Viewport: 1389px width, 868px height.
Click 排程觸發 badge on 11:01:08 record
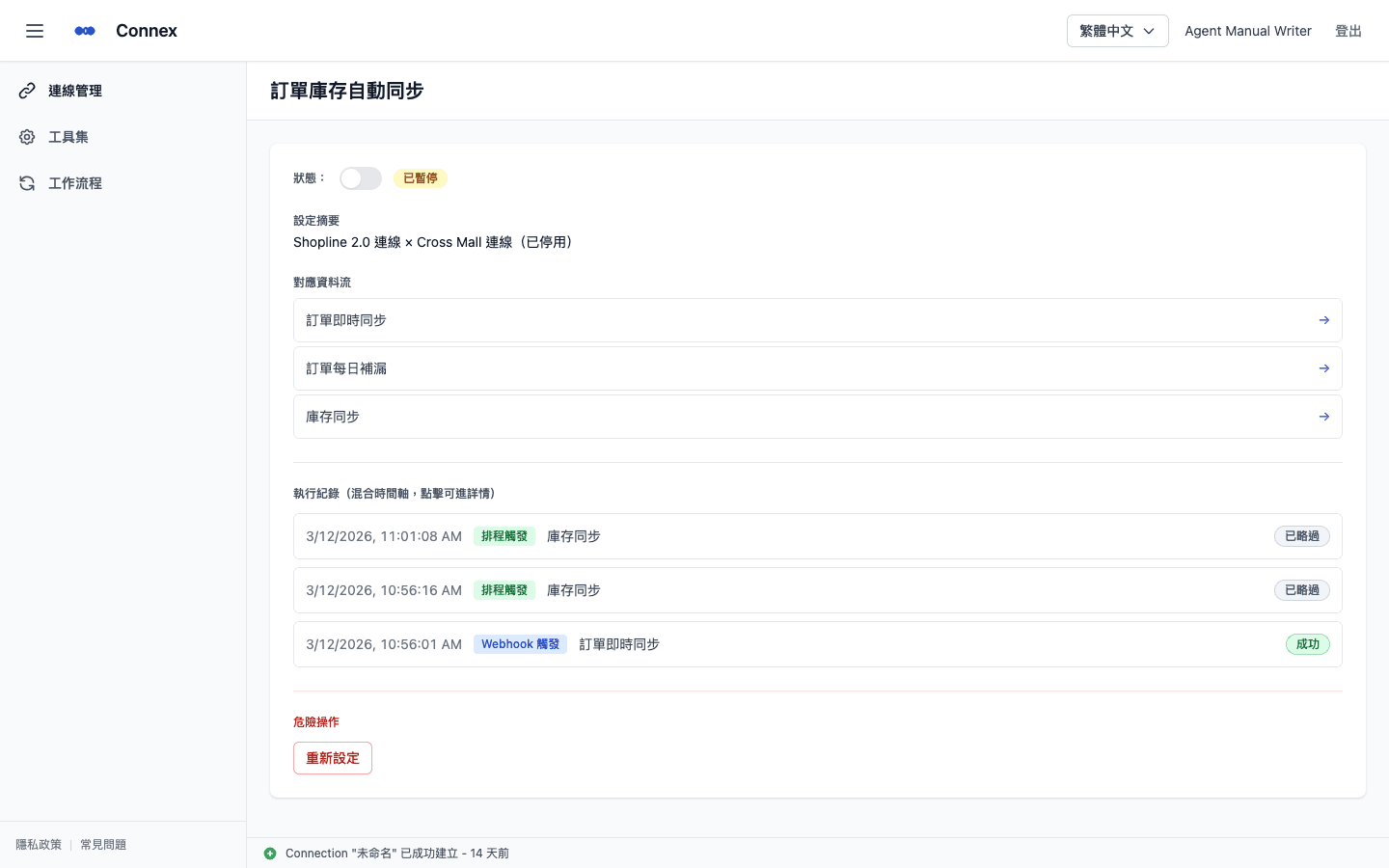click(x=504, y=536)
